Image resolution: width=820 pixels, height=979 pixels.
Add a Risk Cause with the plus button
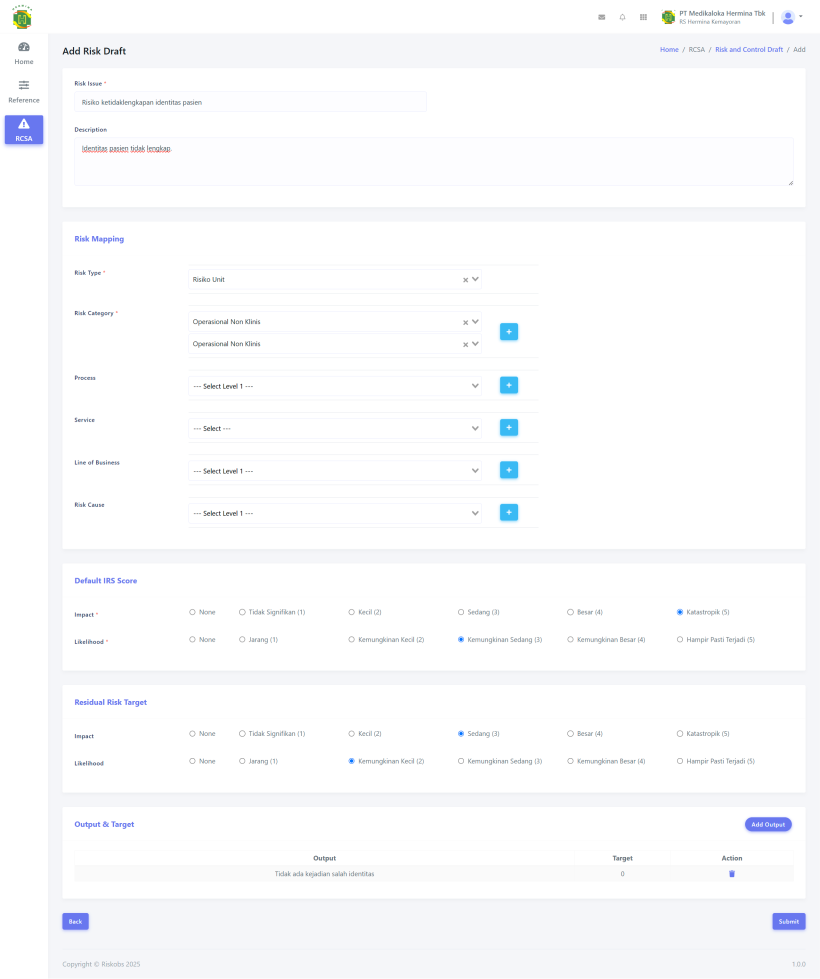point(509,513)
